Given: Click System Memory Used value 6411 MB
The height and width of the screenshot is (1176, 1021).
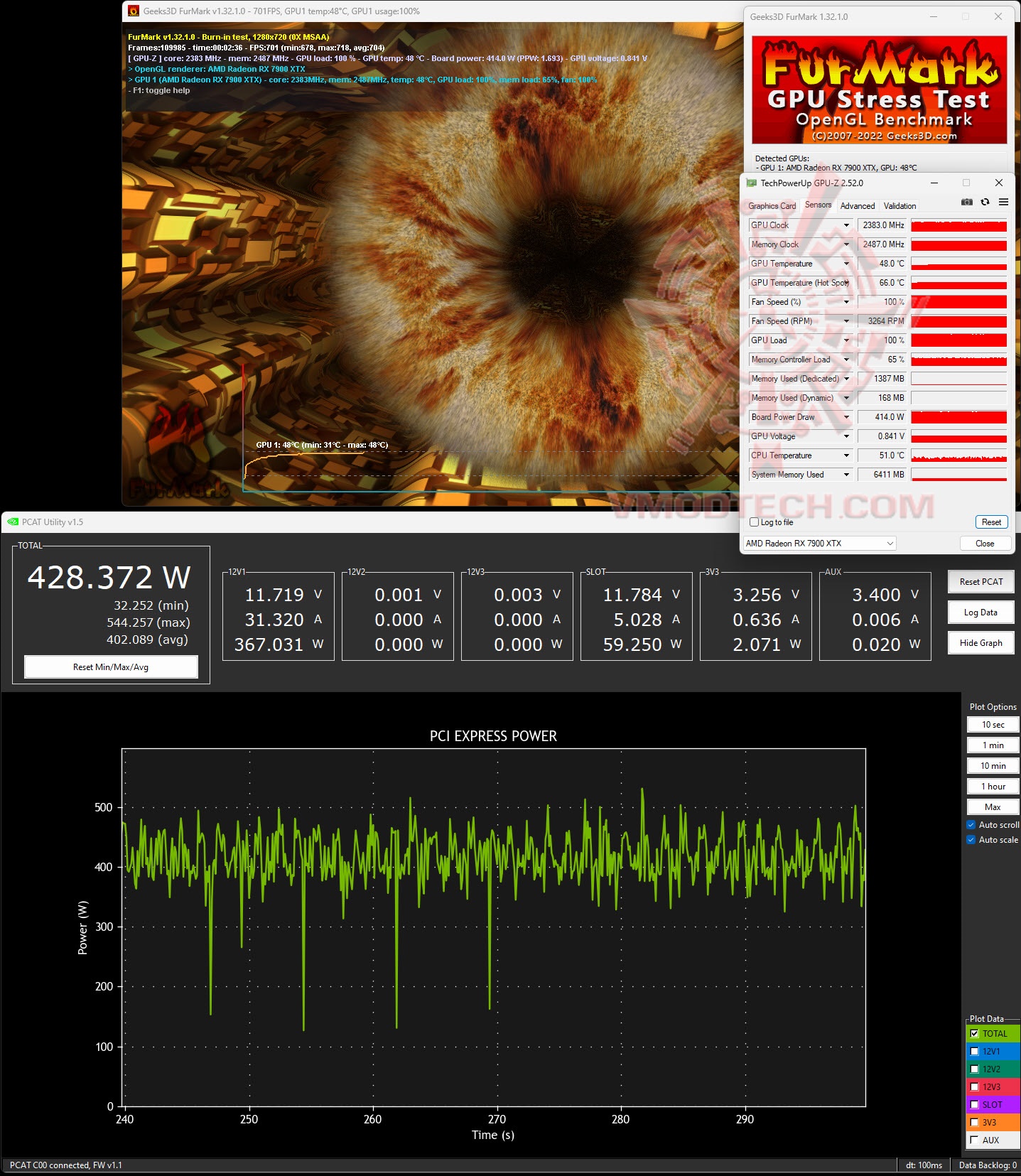Looking at the screenshot, I should click(x=882, y=475).
